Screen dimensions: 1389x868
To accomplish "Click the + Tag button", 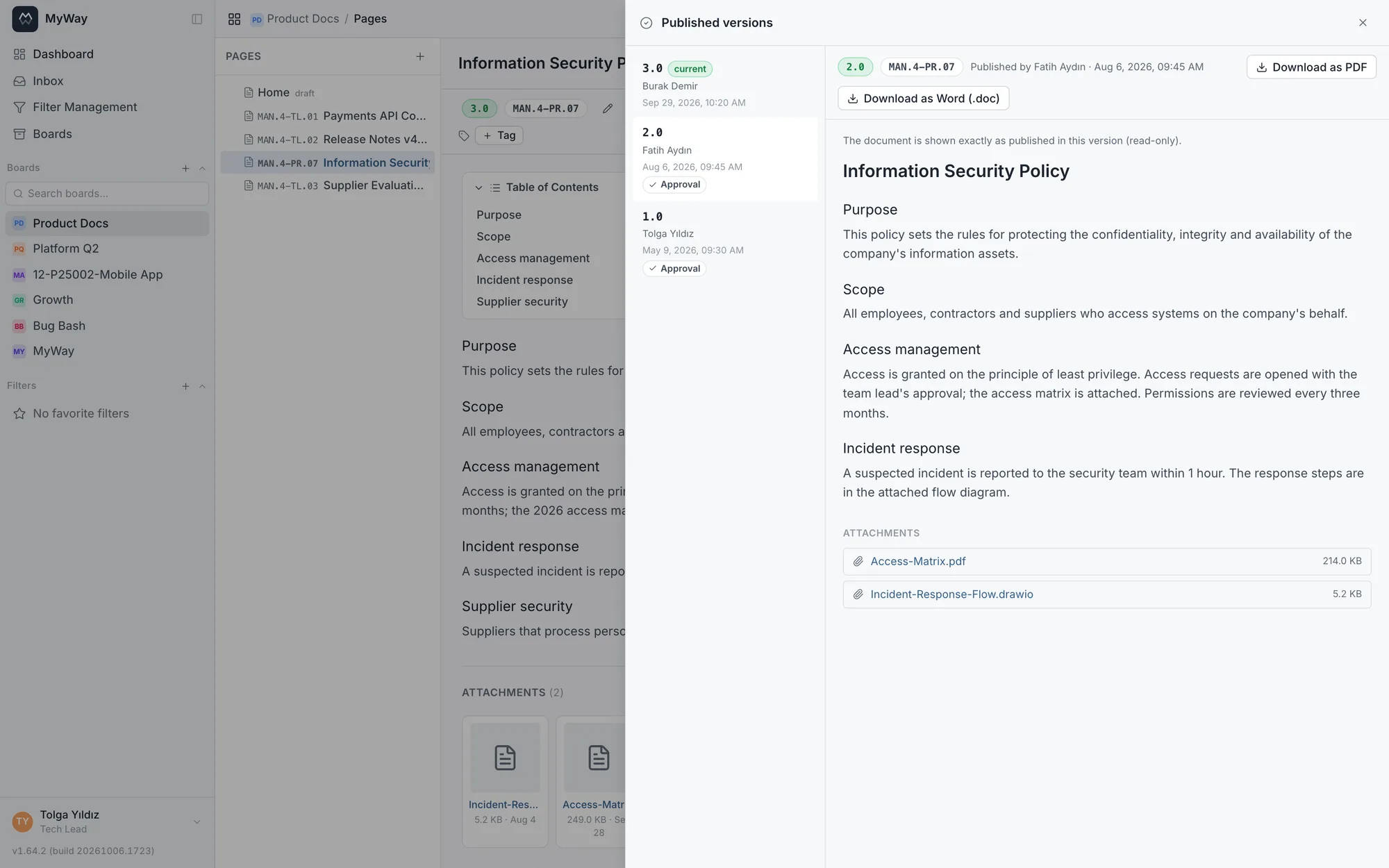I will click(499, 135).
